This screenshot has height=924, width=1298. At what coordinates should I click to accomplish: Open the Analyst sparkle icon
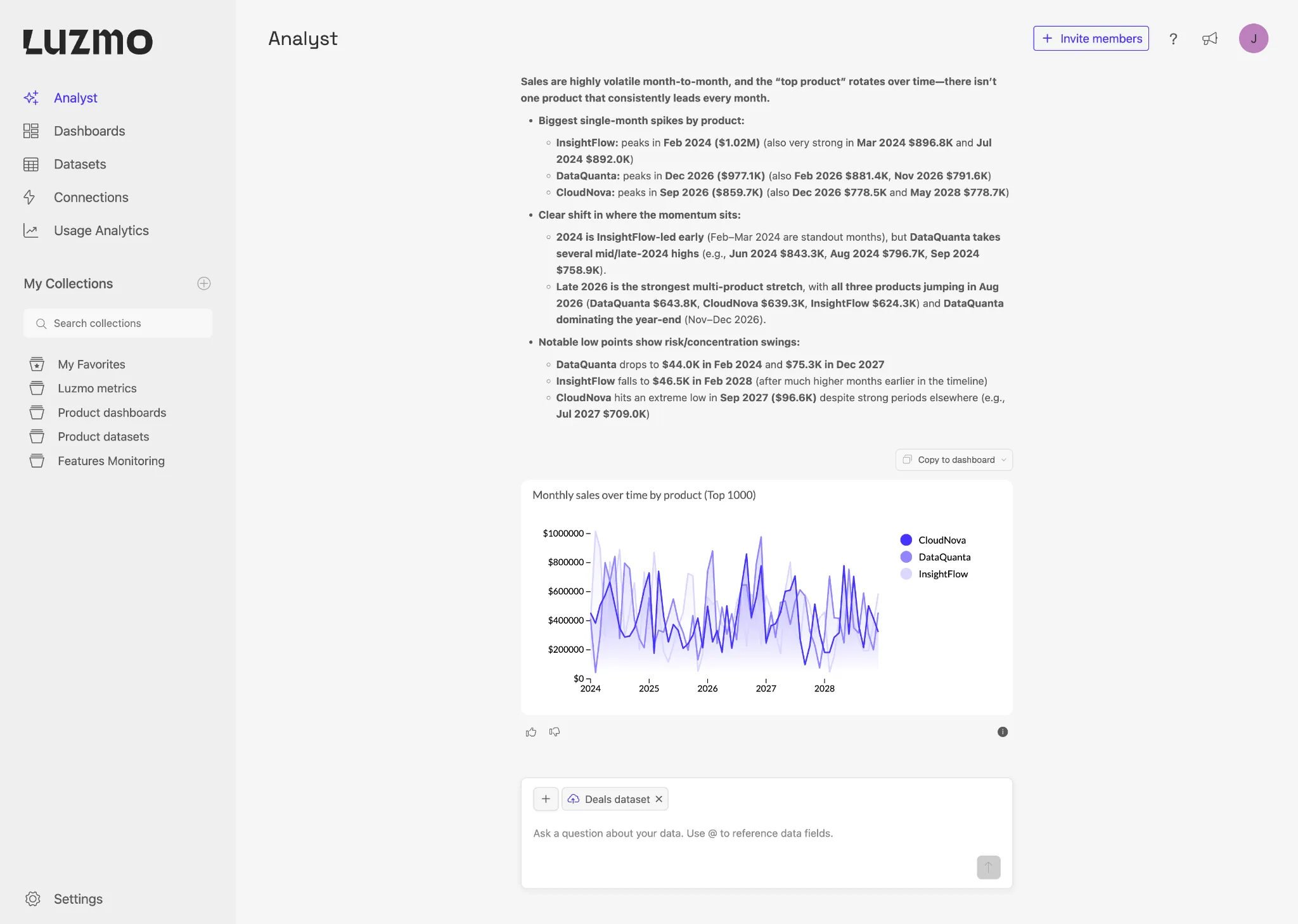[x=31, y=98]
